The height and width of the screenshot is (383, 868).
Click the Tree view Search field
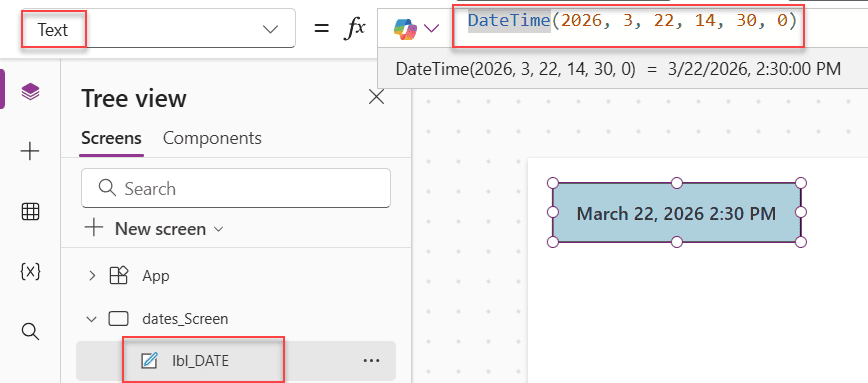point(236,188)
